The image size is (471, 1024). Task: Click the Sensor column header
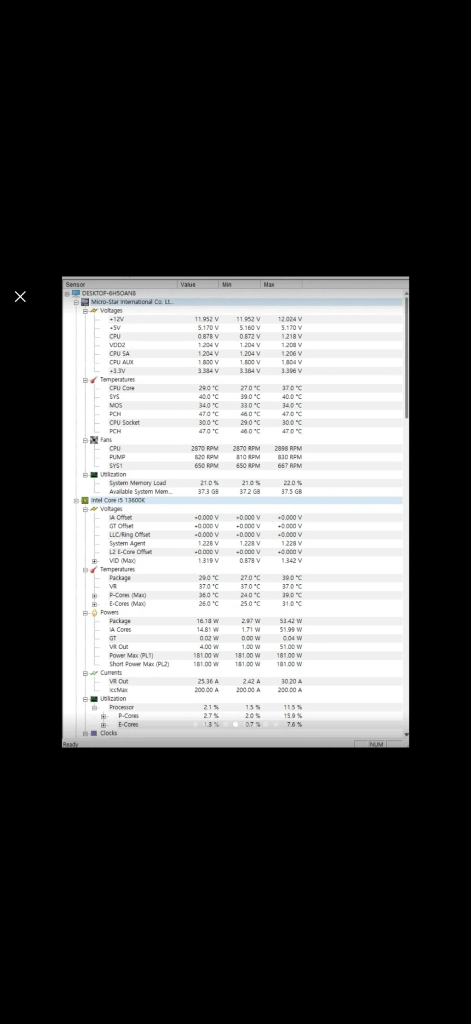pyautogui.click(x=120, y=285)
